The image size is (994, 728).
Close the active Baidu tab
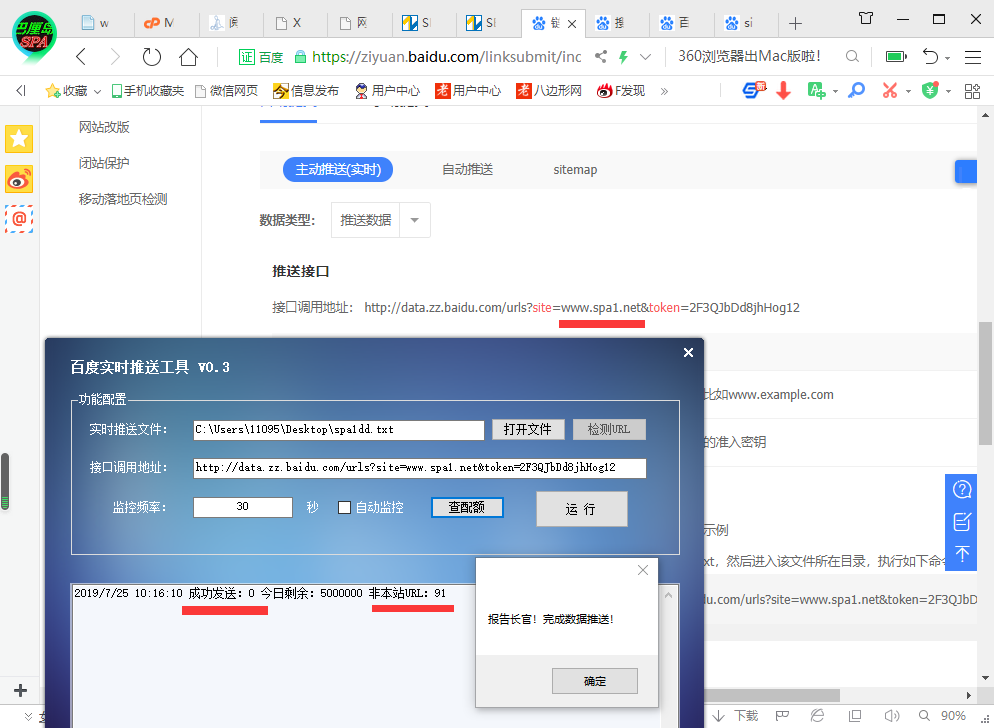(572, 24)
